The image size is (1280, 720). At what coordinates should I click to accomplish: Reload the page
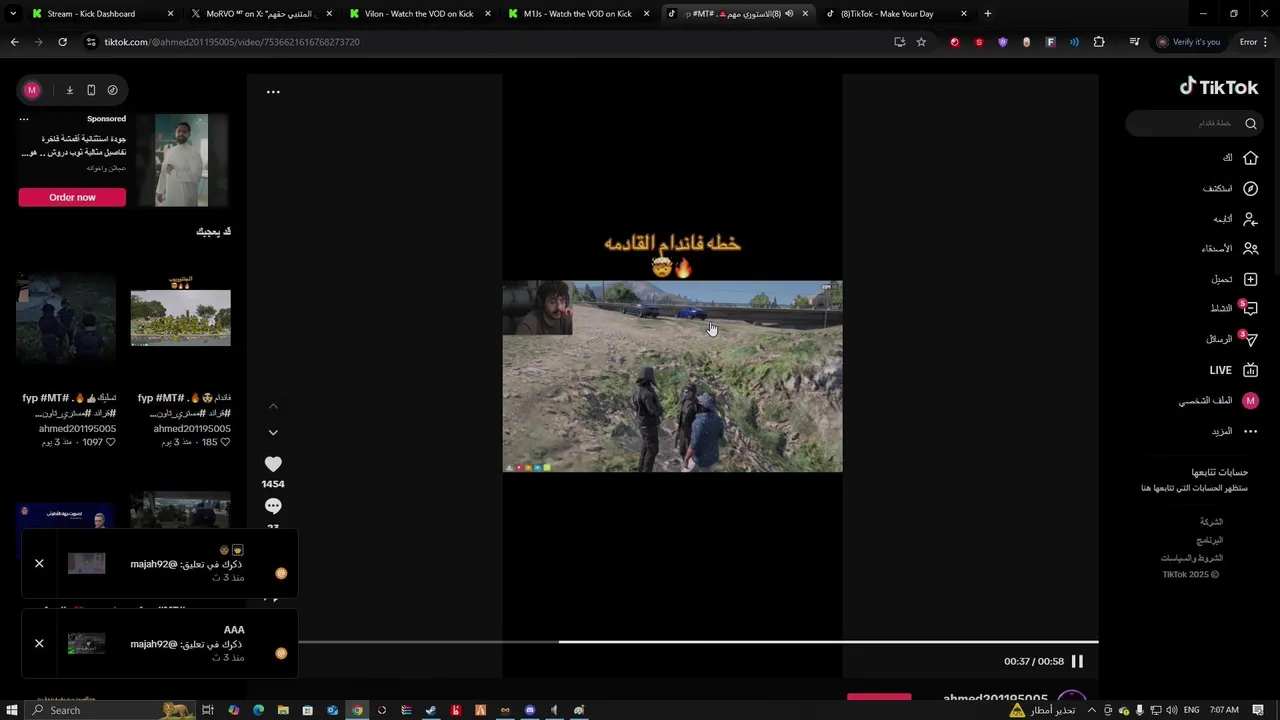[x=62, y=42]
